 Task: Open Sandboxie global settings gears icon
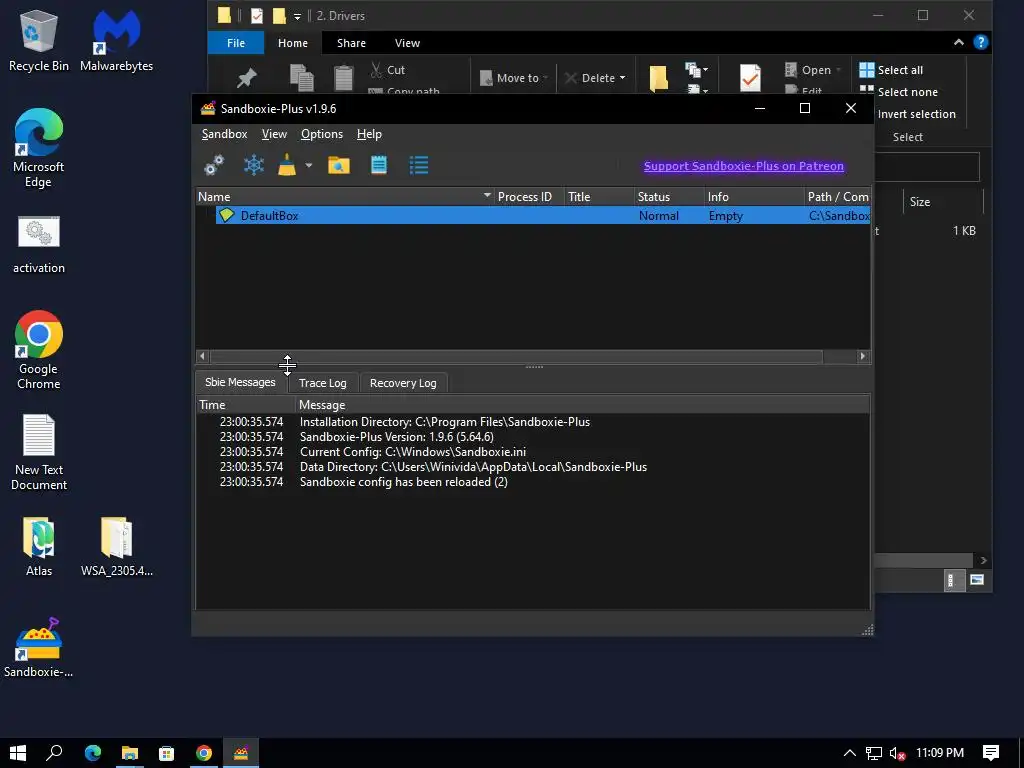point(214,165)
